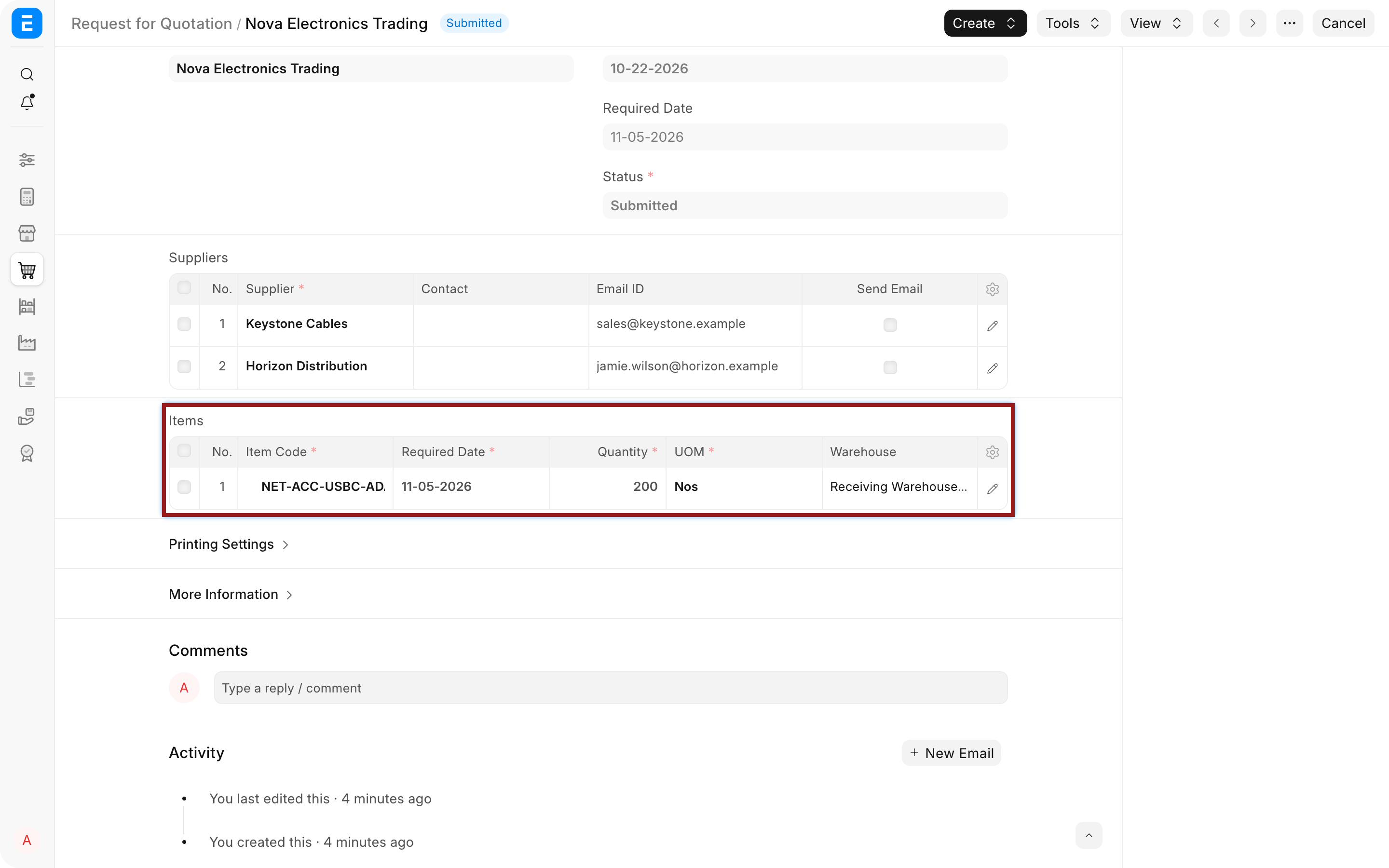Select the Keystone Cables row checkbox
The width and height of the screenshot is (1389, 868).
point(184,324)
